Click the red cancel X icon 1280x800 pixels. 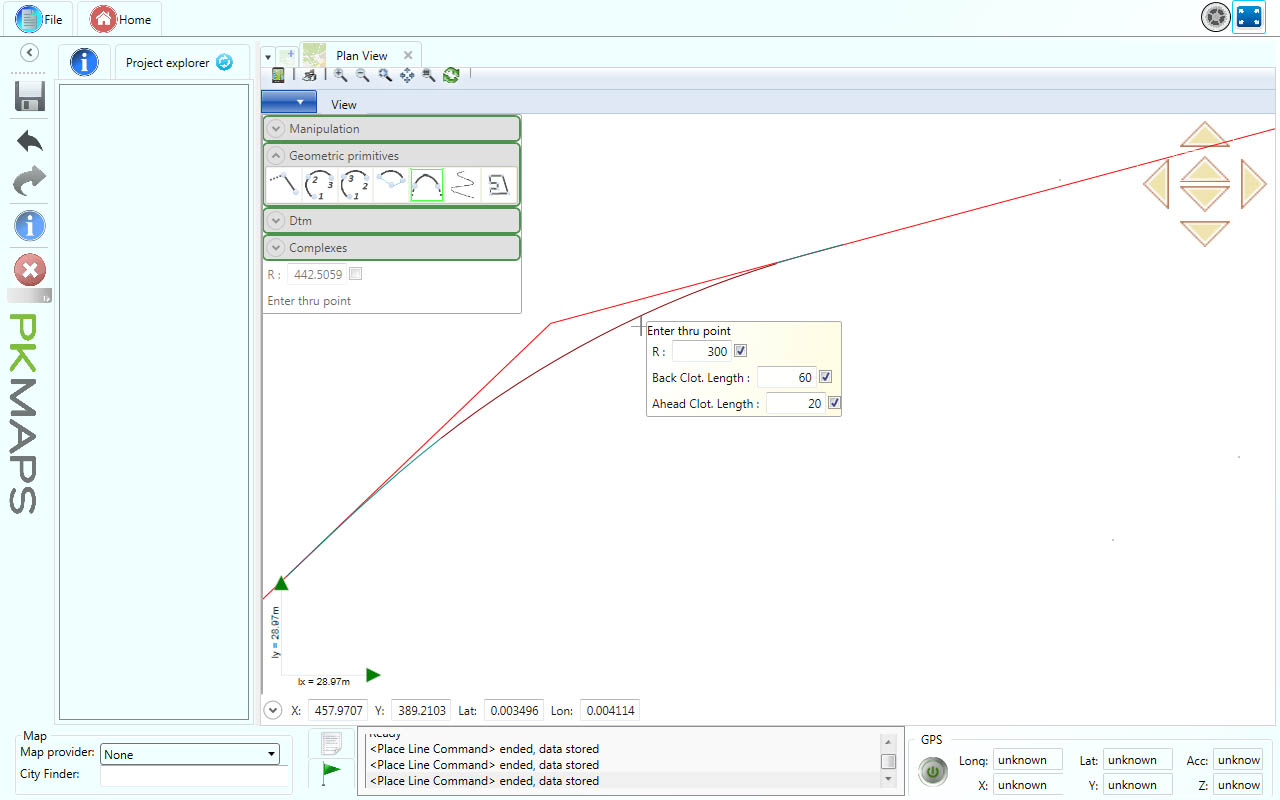30,270
